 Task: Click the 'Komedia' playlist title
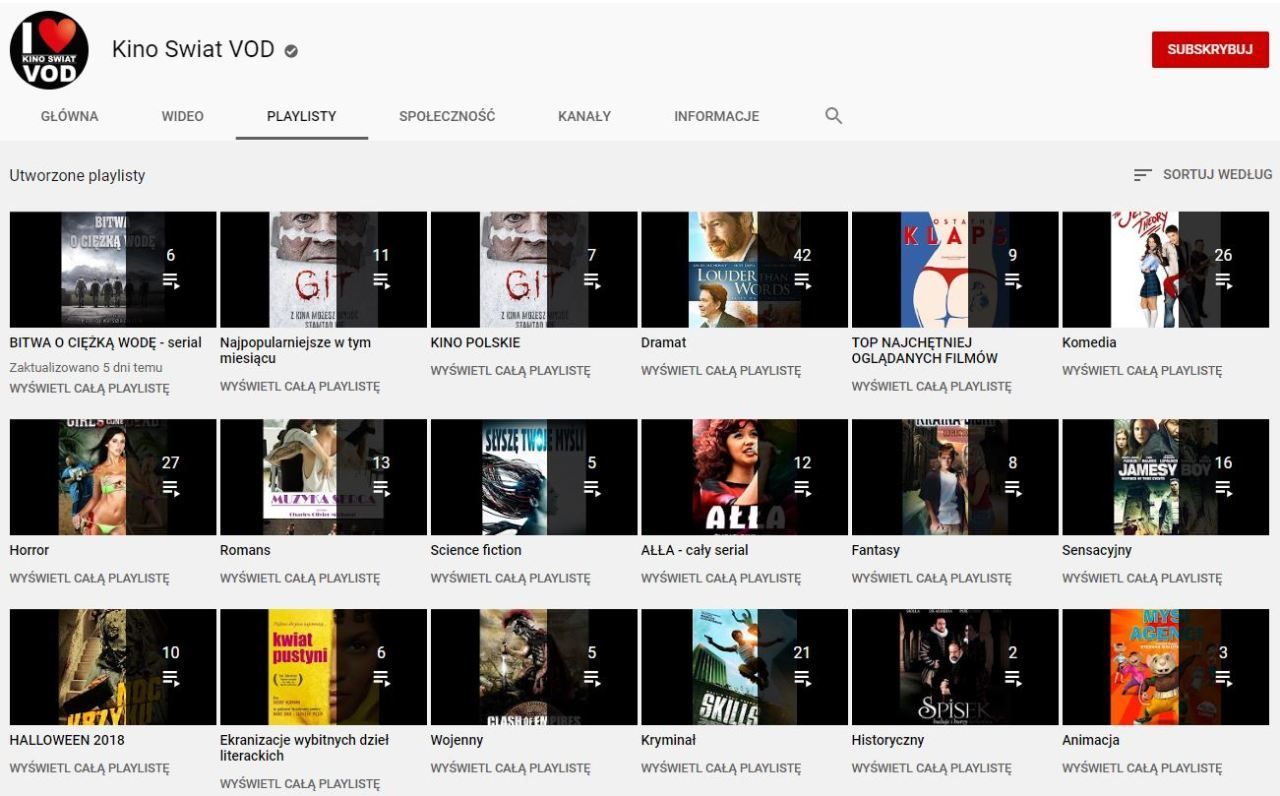(1089, 342)
